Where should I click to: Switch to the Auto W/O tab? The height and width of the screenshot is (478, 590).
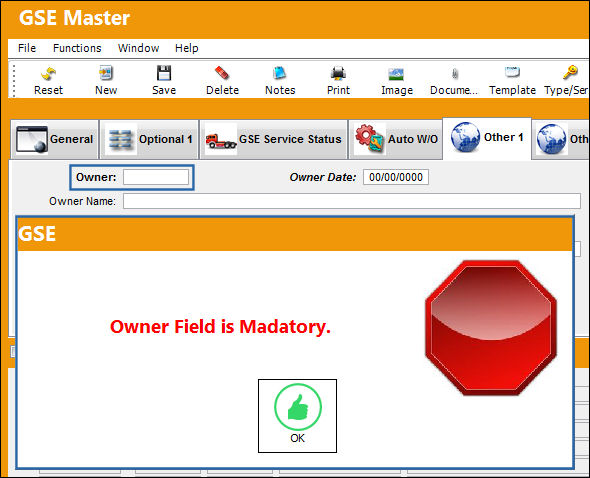[x=395, y=140]
